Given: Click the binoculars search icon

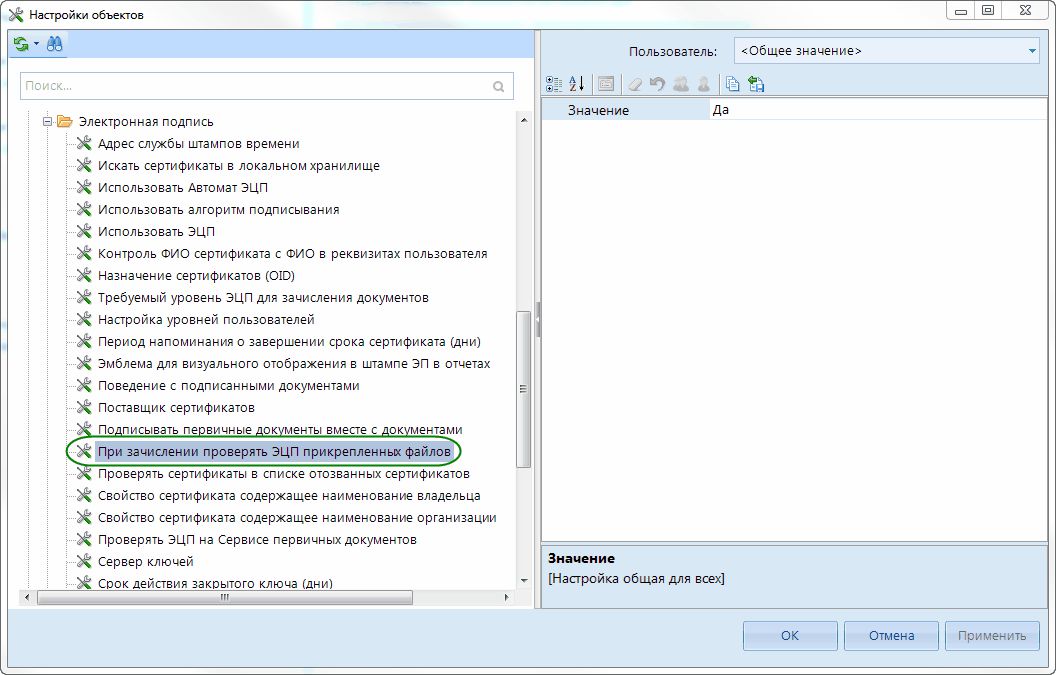Looking at the screenshot, I should click(x=54, y=44).
